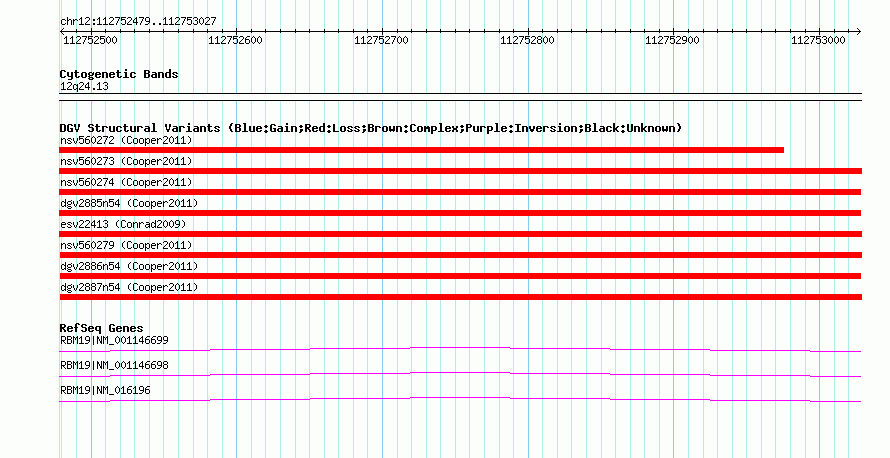Click the chr12:112752479..112753027 coordinate label
890x458 pixels.
[138, 21]
